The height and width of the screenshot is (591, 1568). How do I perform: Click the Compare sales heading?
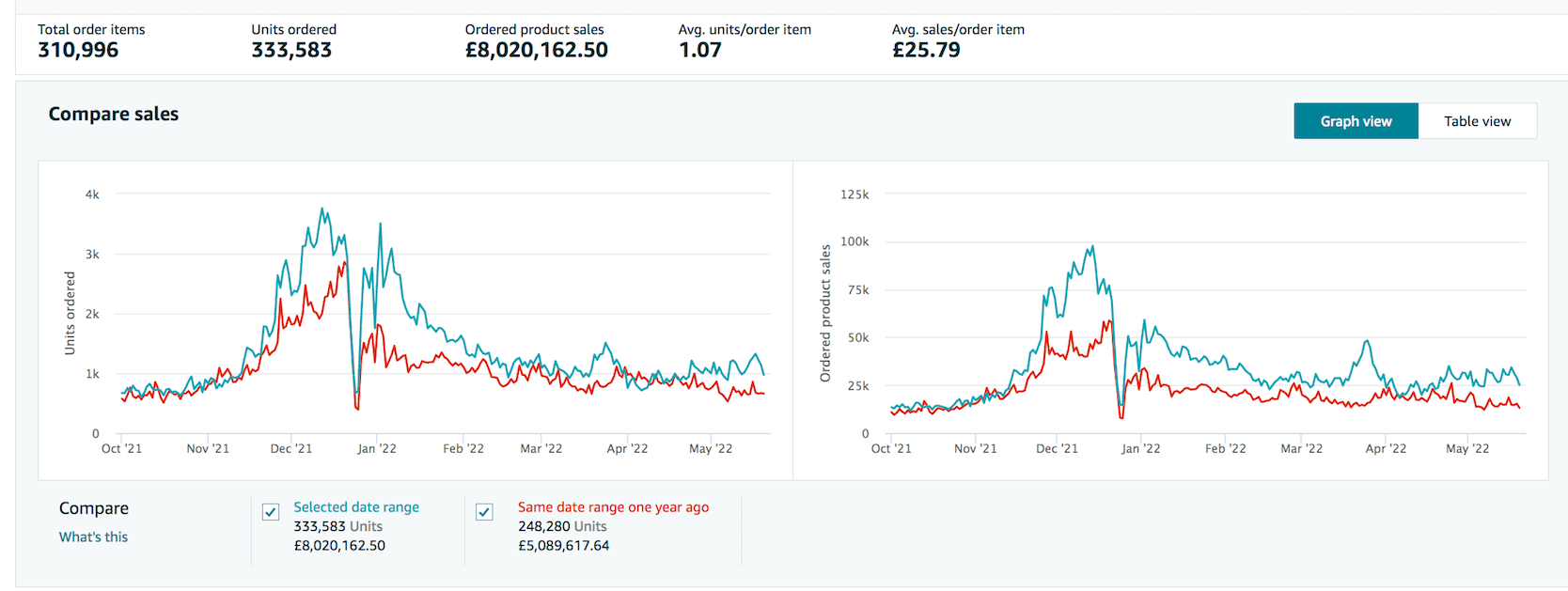114,114
